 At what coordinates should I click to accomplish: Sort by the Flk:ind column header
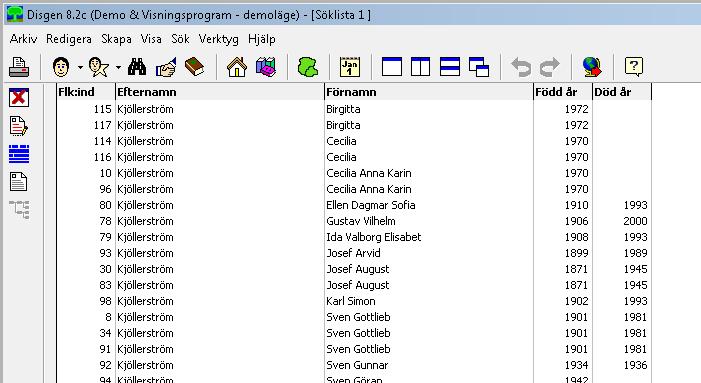[x=86, y=92]
